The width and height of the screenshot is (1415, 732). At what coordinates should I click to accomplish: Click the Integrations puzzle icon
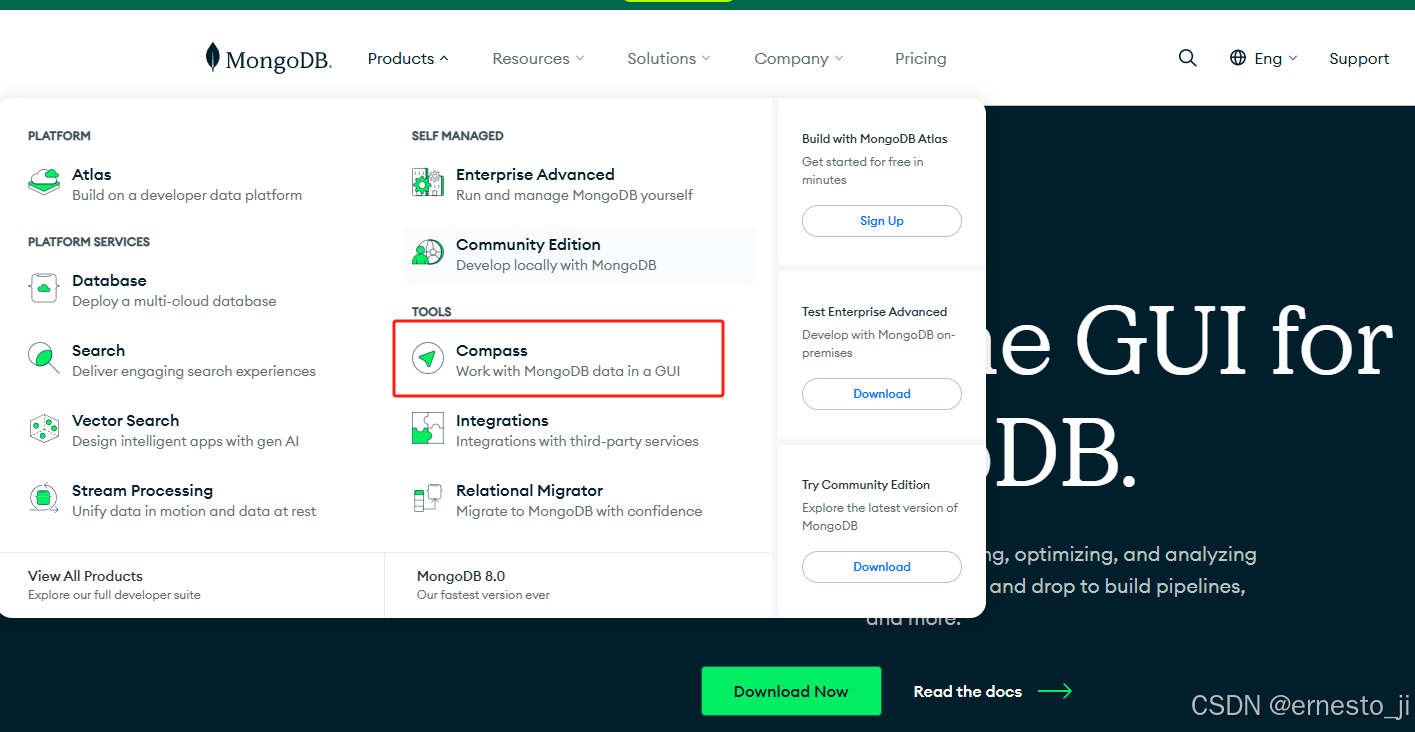click(x=427, y=428)
